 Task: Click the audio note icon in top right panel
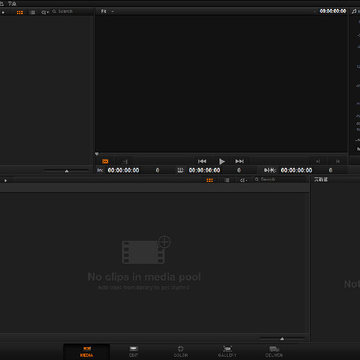coord(354,11)
